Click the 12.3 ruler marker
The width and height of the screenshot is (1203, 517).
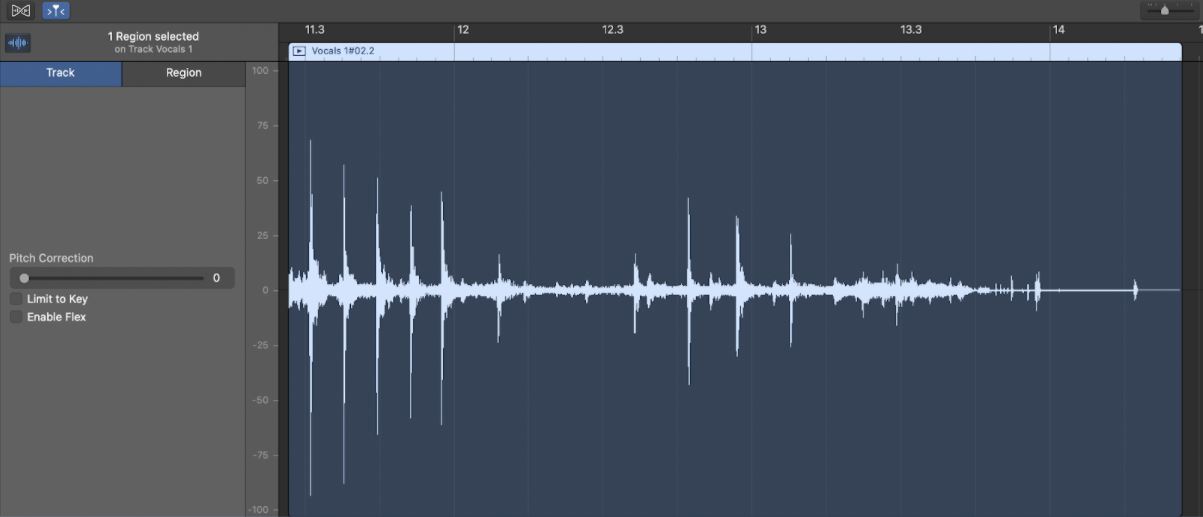pyautogui.click(x=613, y=30)
